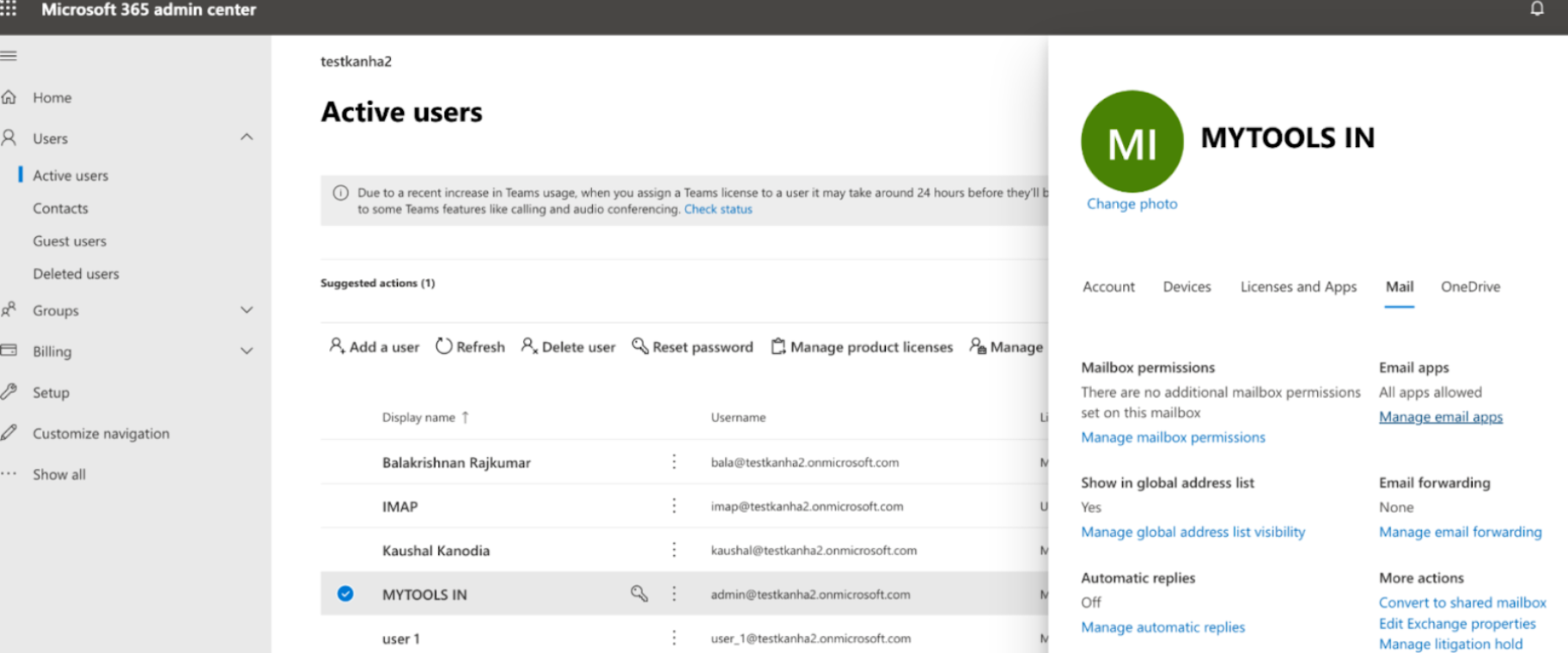Screen dimensions: 1568x653
Task: Sort by Display name arrow
Action: pos(465,417)
